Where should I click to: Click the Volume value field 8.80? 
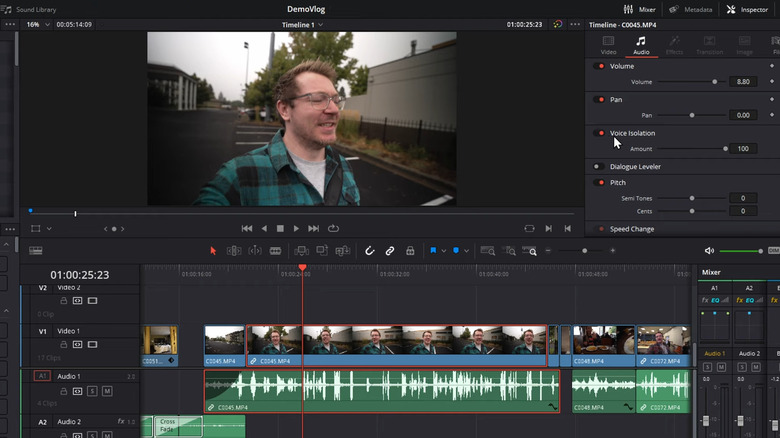pos(743,81)
